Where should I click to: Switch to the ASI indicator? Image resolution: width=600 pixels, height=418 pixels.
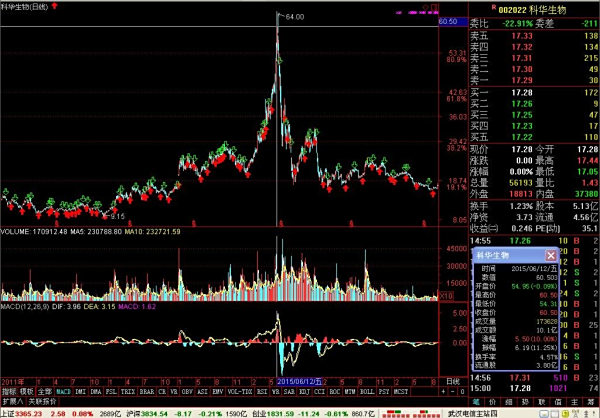[202, 392]
